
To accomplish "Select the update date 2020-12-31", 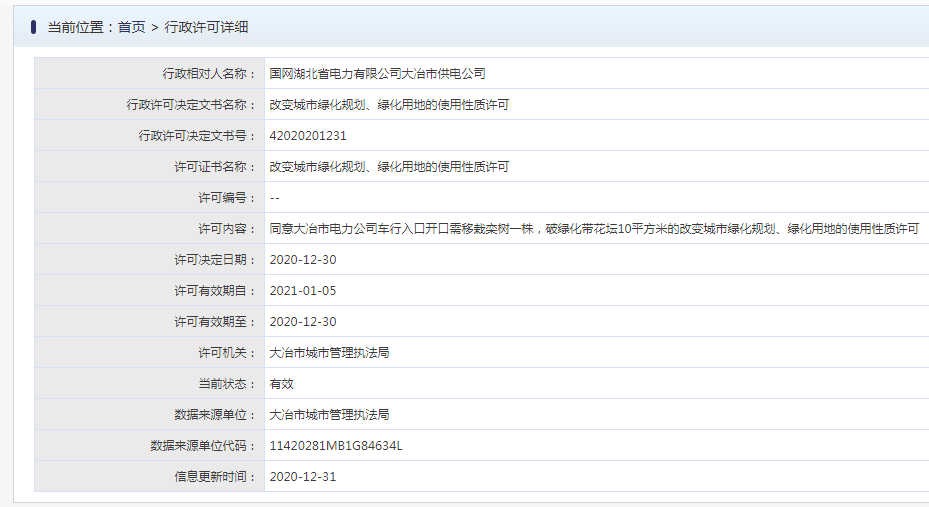I will pyautogui.click(x=303, y=477).
